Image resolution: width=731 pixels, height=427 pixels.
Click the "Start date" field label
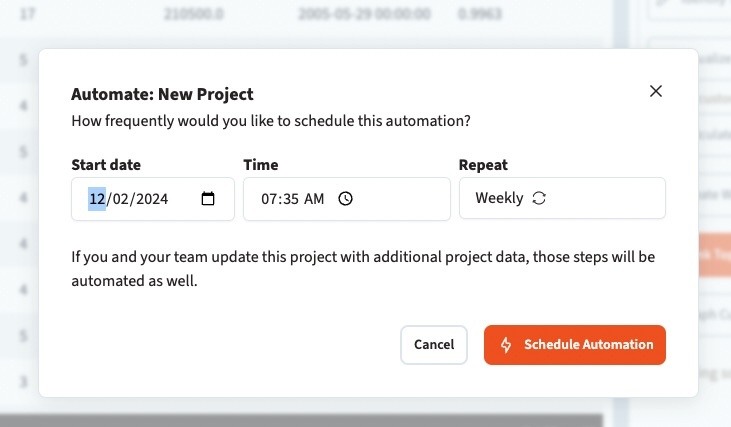click(x=106, y=165)
